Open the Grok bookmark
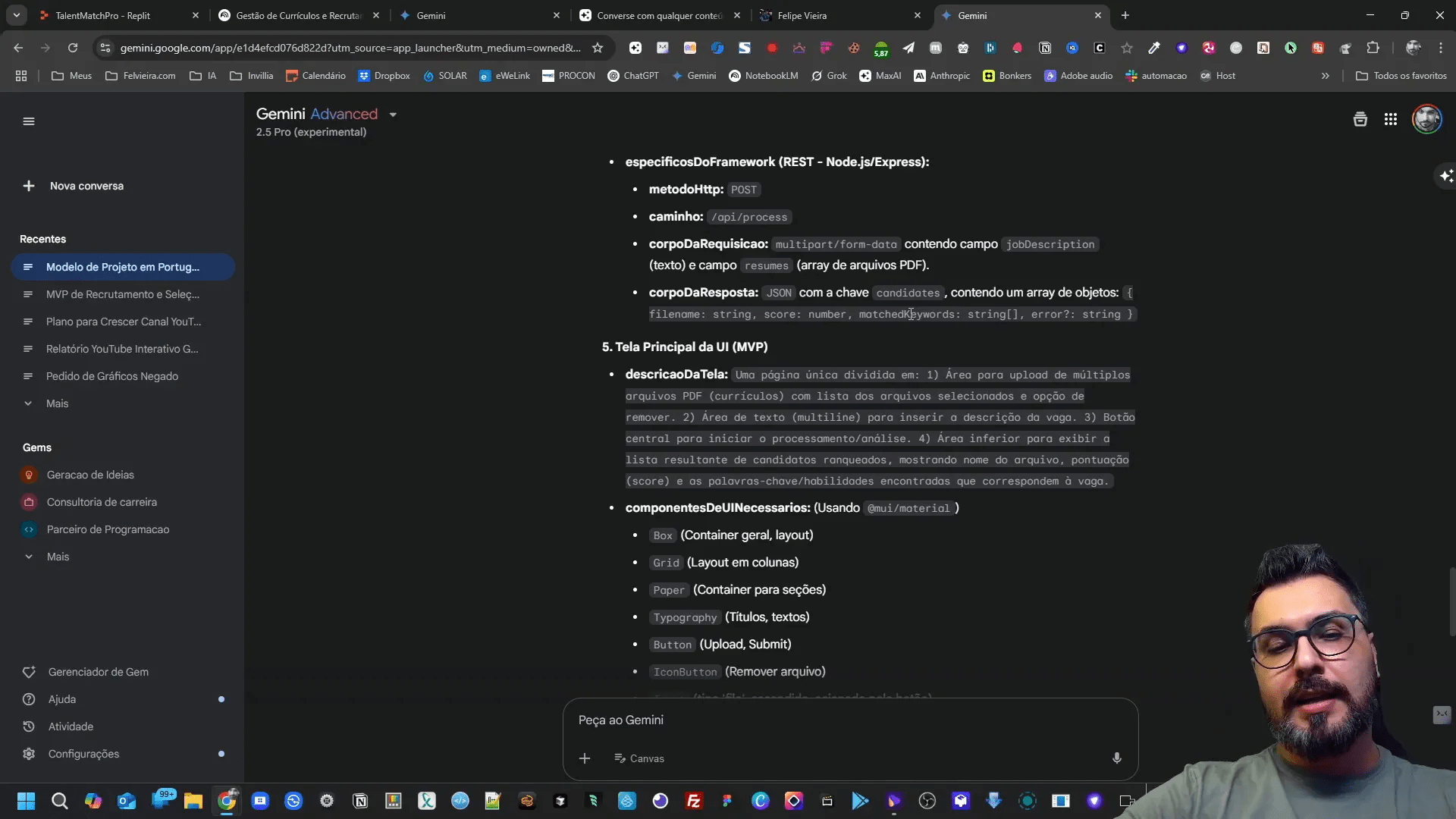This screenshot has height=819, width=1456. (829, 76)
